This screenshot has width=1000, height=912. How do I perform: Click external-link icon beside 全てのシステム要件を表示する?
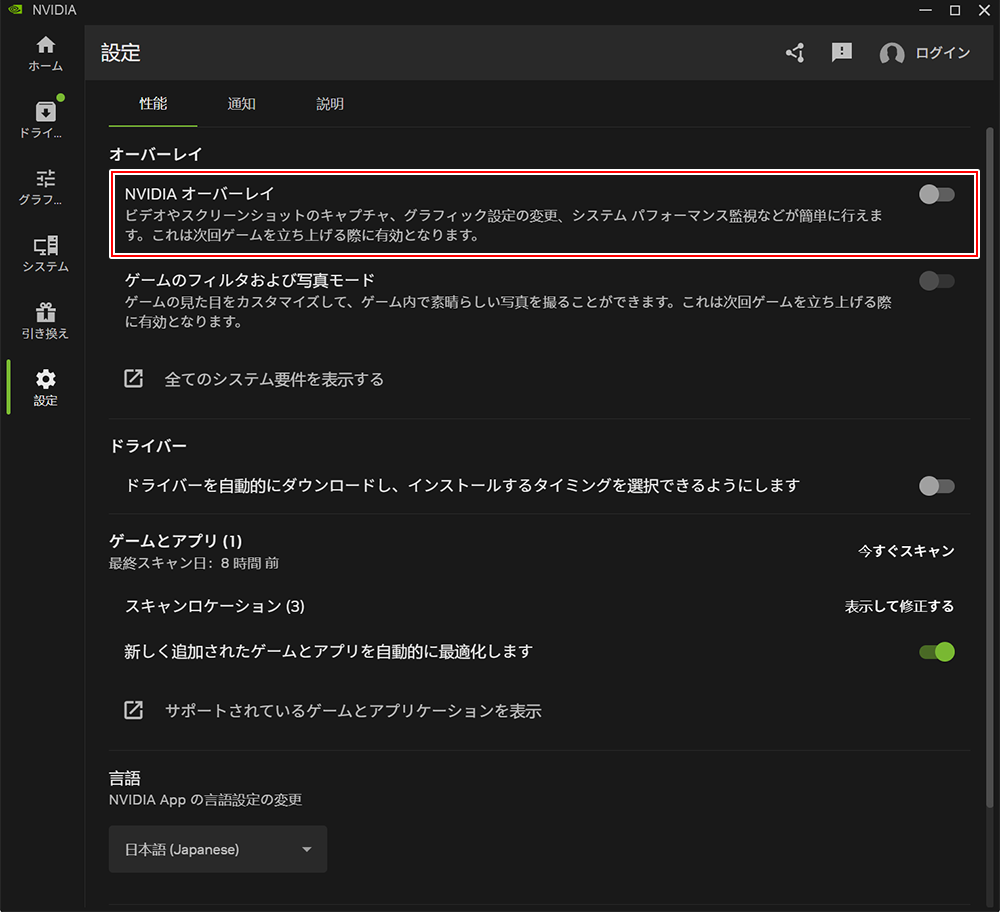point(133,379)
